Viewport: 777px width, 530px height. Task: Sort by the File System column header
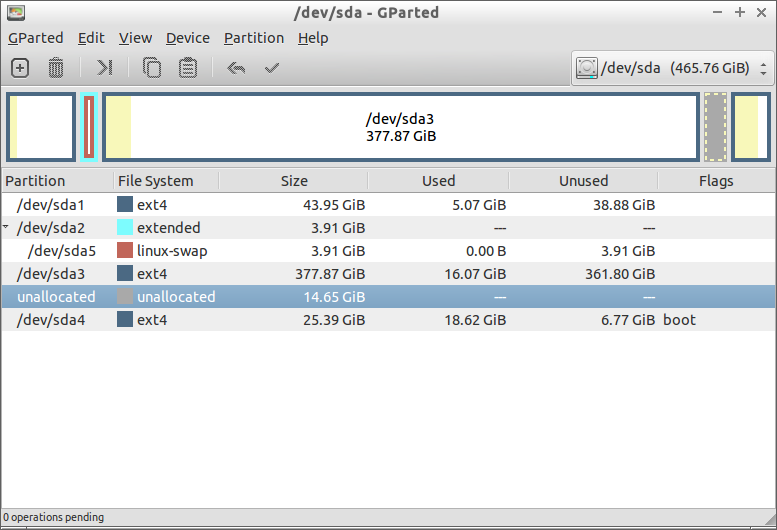pyautogui.click(x=166, y=181)
